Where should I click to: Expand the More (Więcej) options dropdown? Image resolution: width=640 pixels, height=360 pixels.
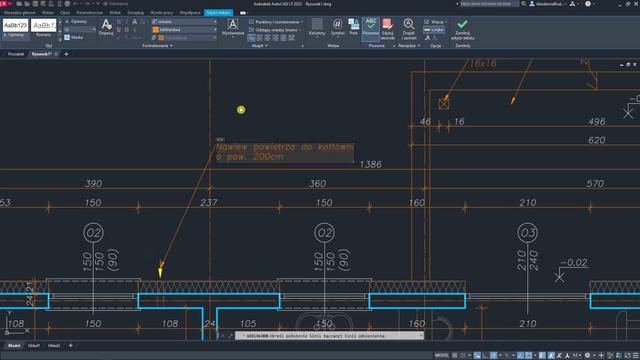tap(435, 22)
